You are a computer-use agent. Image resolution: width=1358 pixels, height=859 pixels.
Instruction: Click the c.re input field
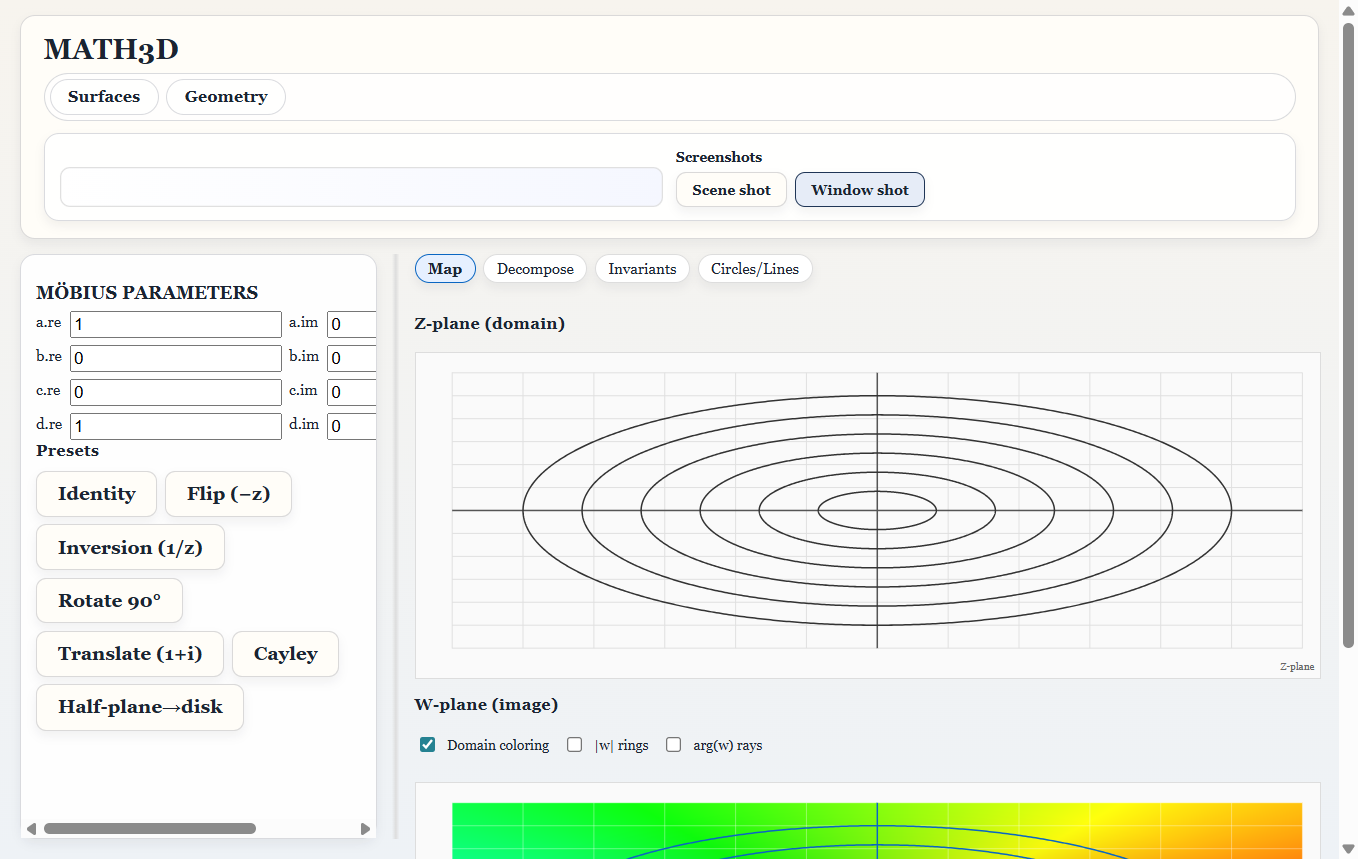(176, 392)
